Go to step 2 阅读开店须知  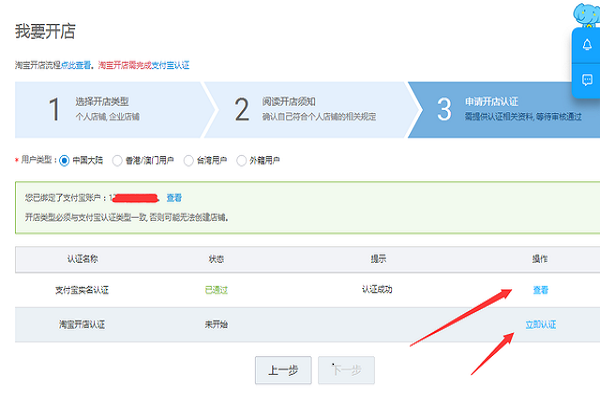click(310, 109)
